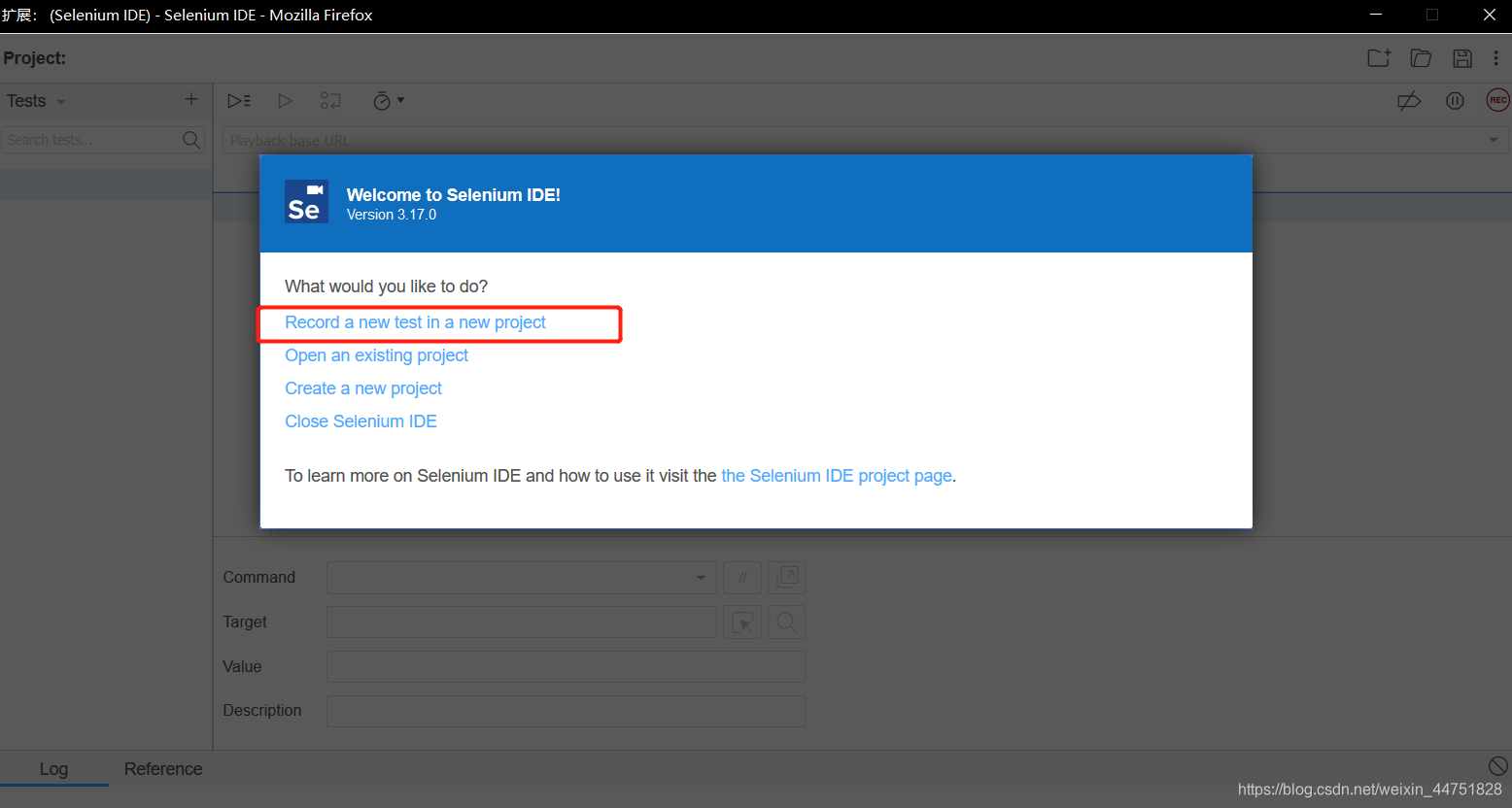Click the find target in page icon
Image resolution: width=1512 pixels, height=808 pixels.
[786, 623]
